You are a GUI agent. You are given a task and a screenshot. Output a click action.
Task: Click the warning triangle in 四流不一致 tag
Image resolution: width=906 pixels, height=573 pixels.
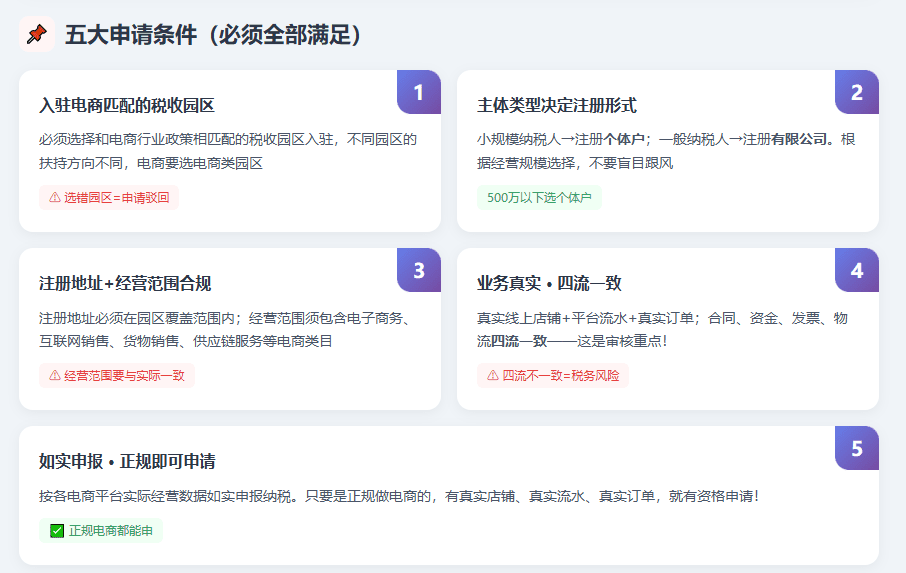point(493,375)
